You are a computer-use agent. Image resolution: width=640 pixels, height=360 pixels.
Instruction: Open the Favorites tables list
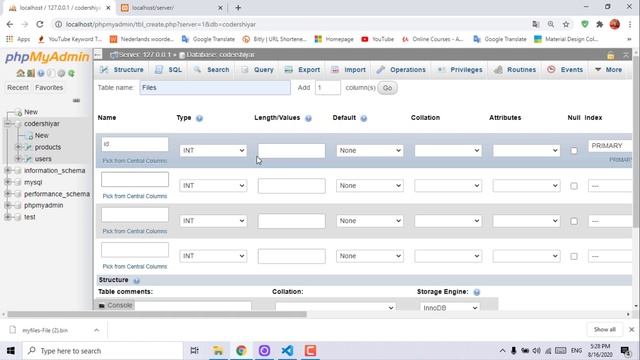[49, 88]
